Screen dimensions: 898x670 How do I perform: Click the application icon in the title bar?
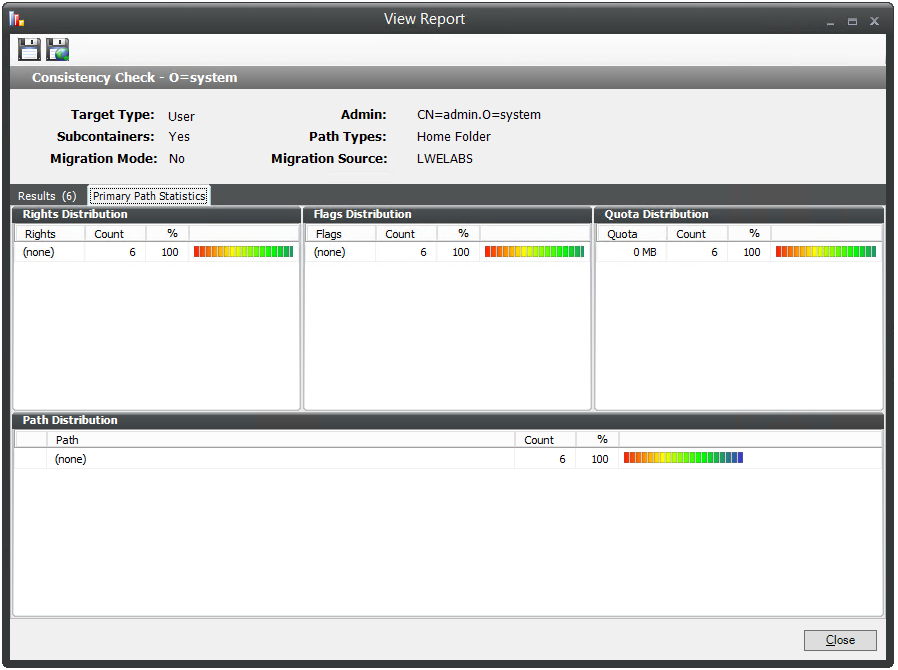coord(17,19)
